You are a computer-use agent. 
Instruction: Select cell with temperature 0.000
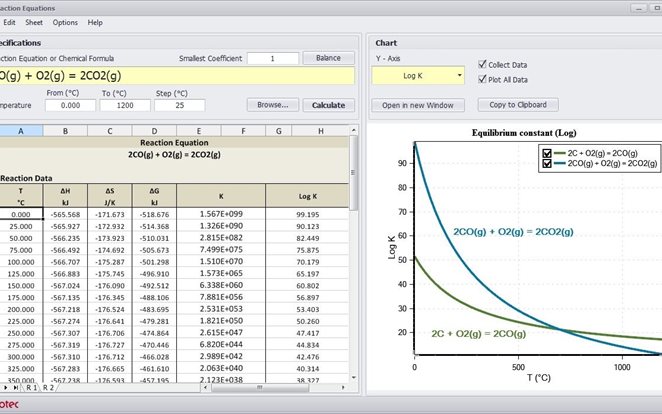pos(21,214)
